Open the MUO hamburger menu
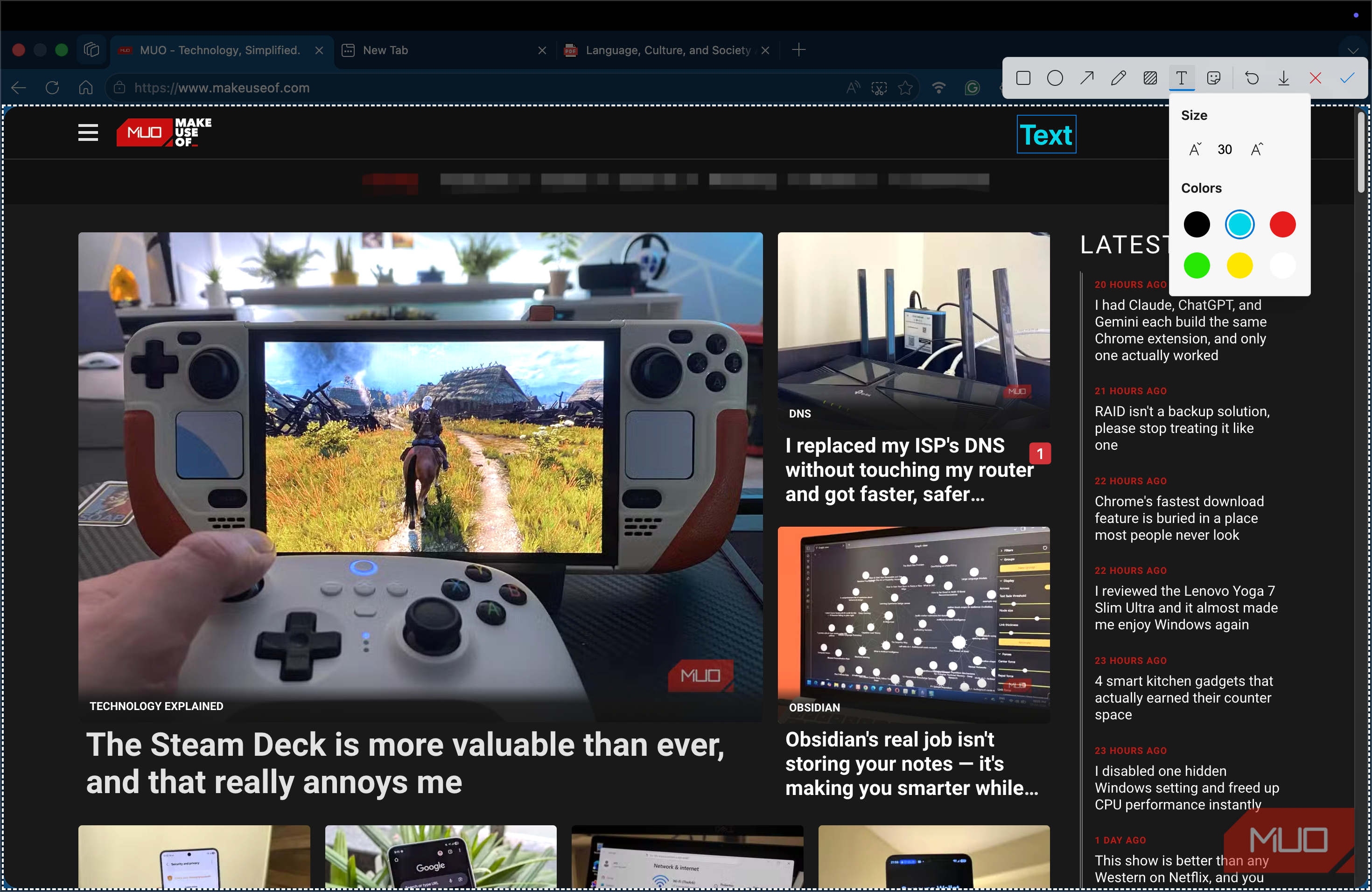The height and width of the screenshot is (892, 1372). (88, 132)
